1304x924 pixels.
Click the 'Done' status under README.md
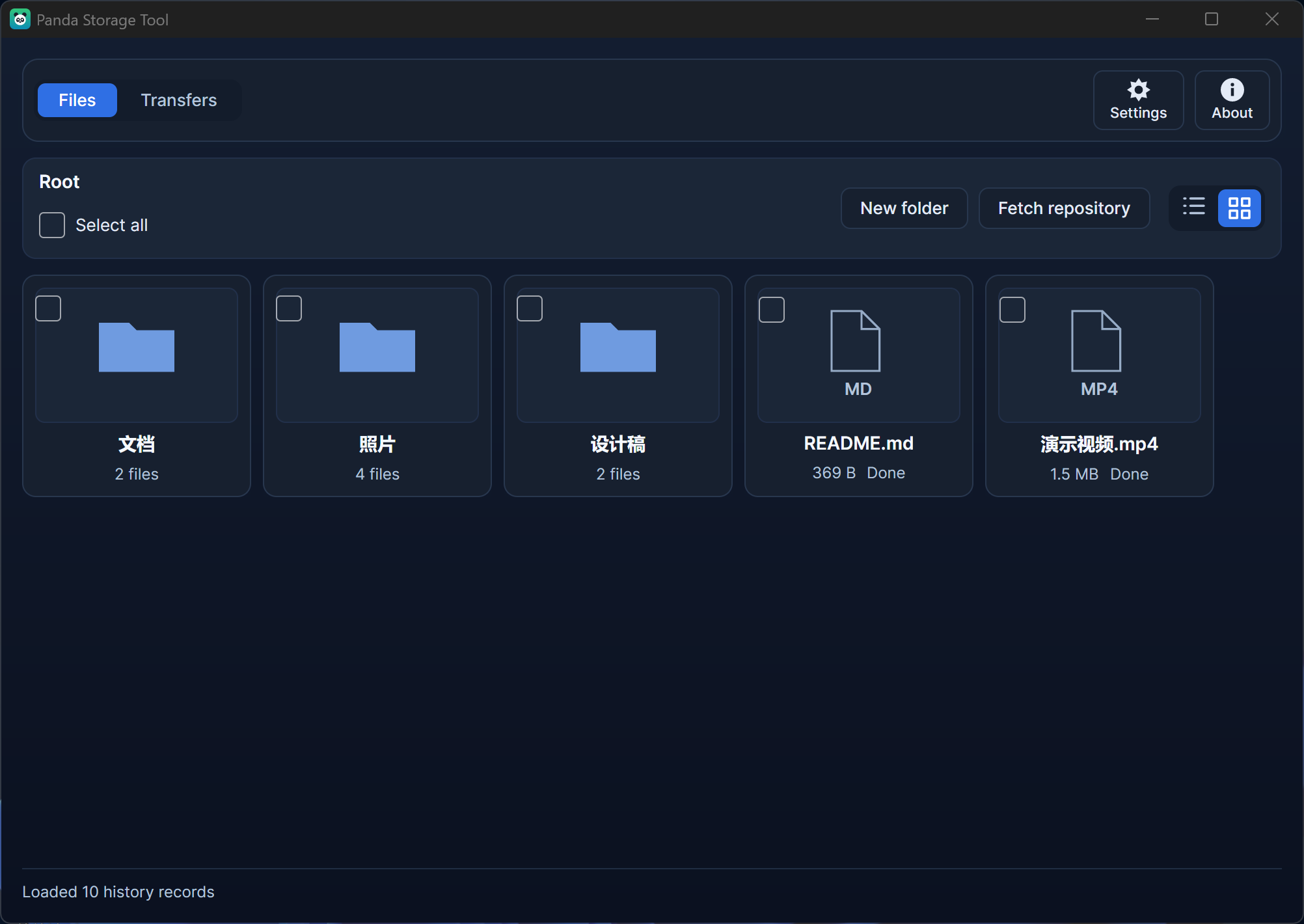tap(886, 473)
